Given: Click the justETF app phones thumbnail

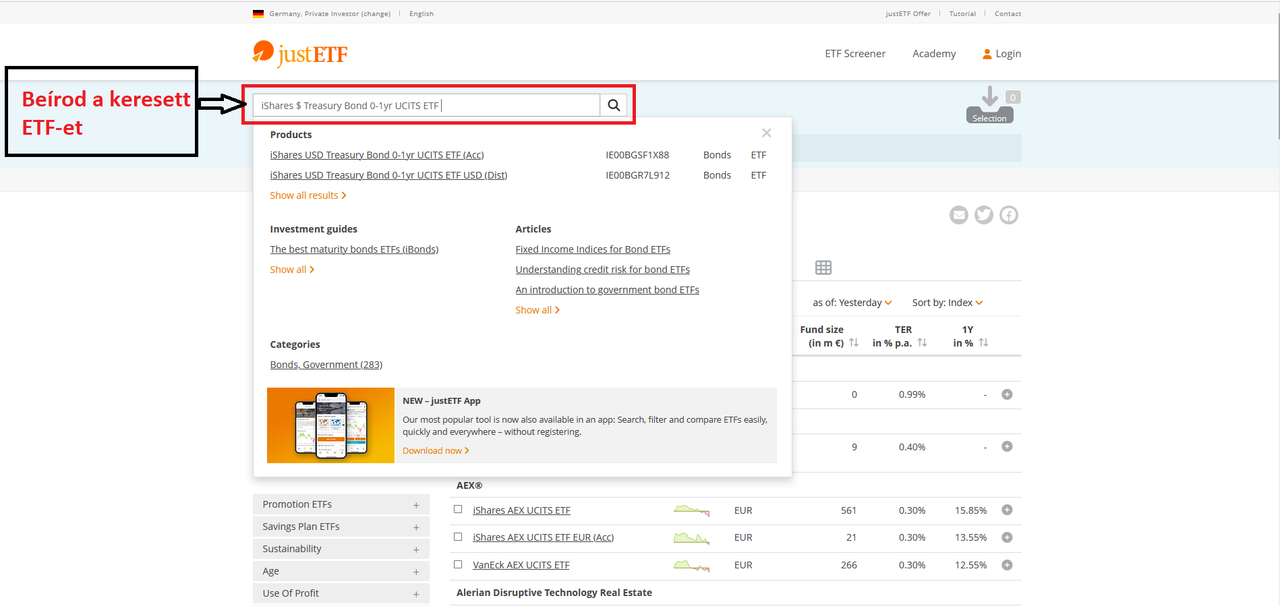Looking at the screenshot, I should pos(331,425).
